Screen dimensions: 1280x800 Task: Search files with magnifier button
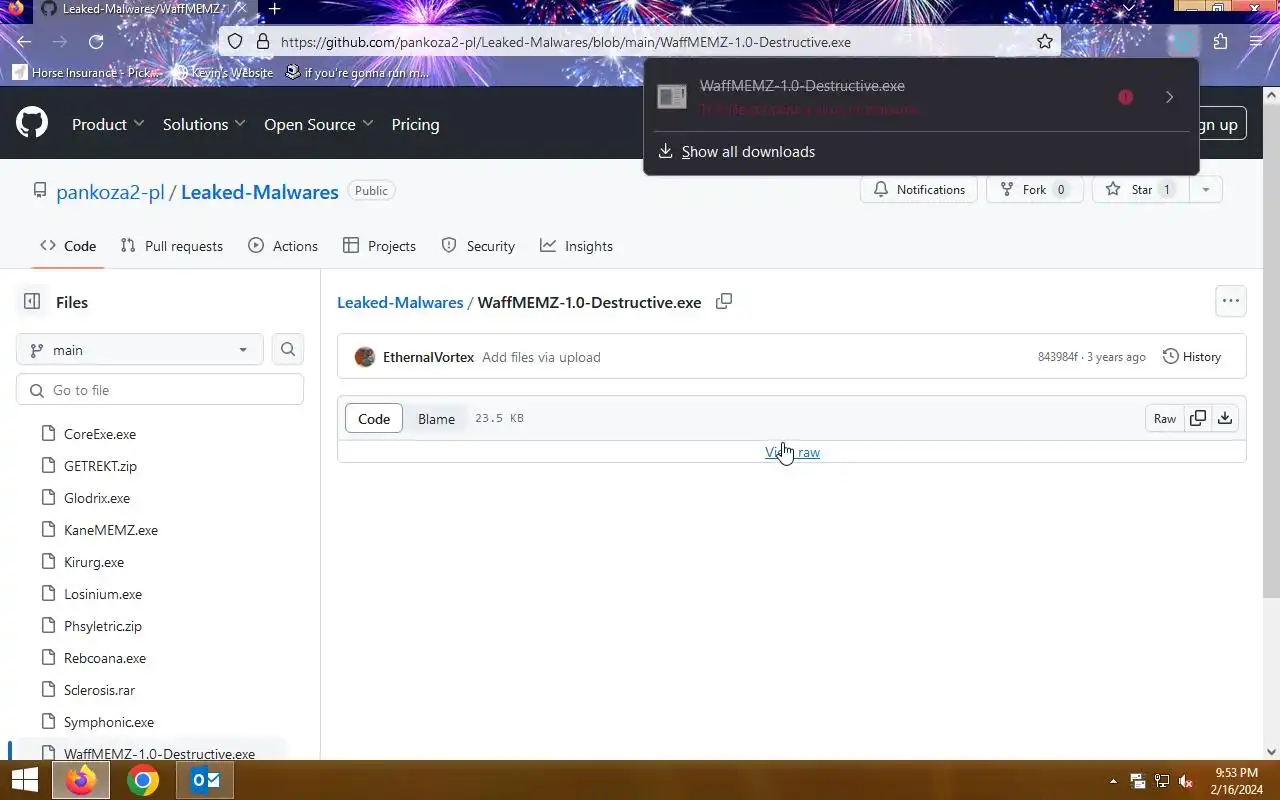pos(288,349)
